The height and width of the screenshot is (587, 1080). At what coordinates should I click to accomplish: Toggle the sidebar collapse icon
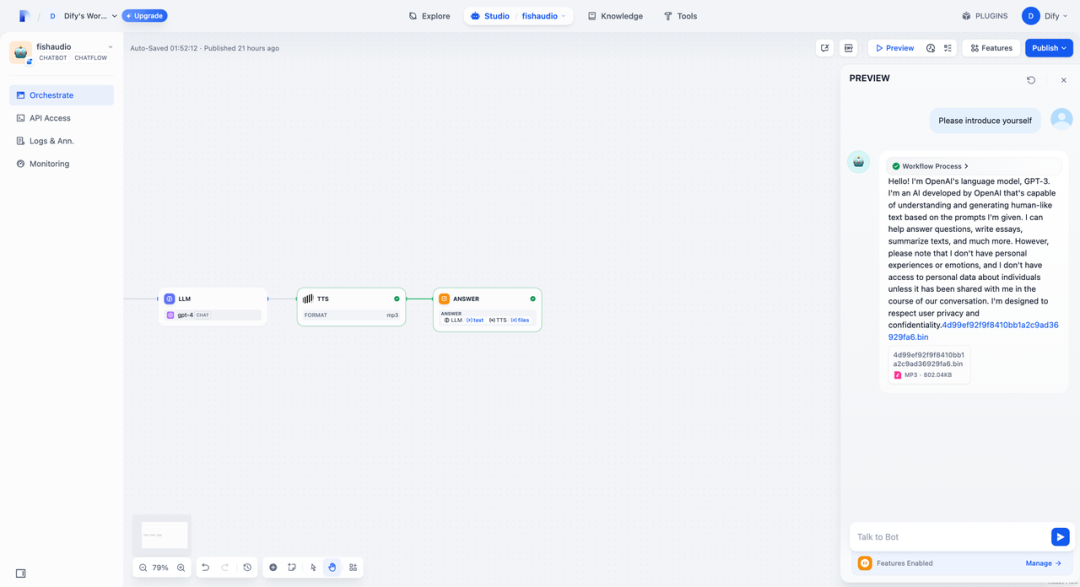tap(20, 573)
